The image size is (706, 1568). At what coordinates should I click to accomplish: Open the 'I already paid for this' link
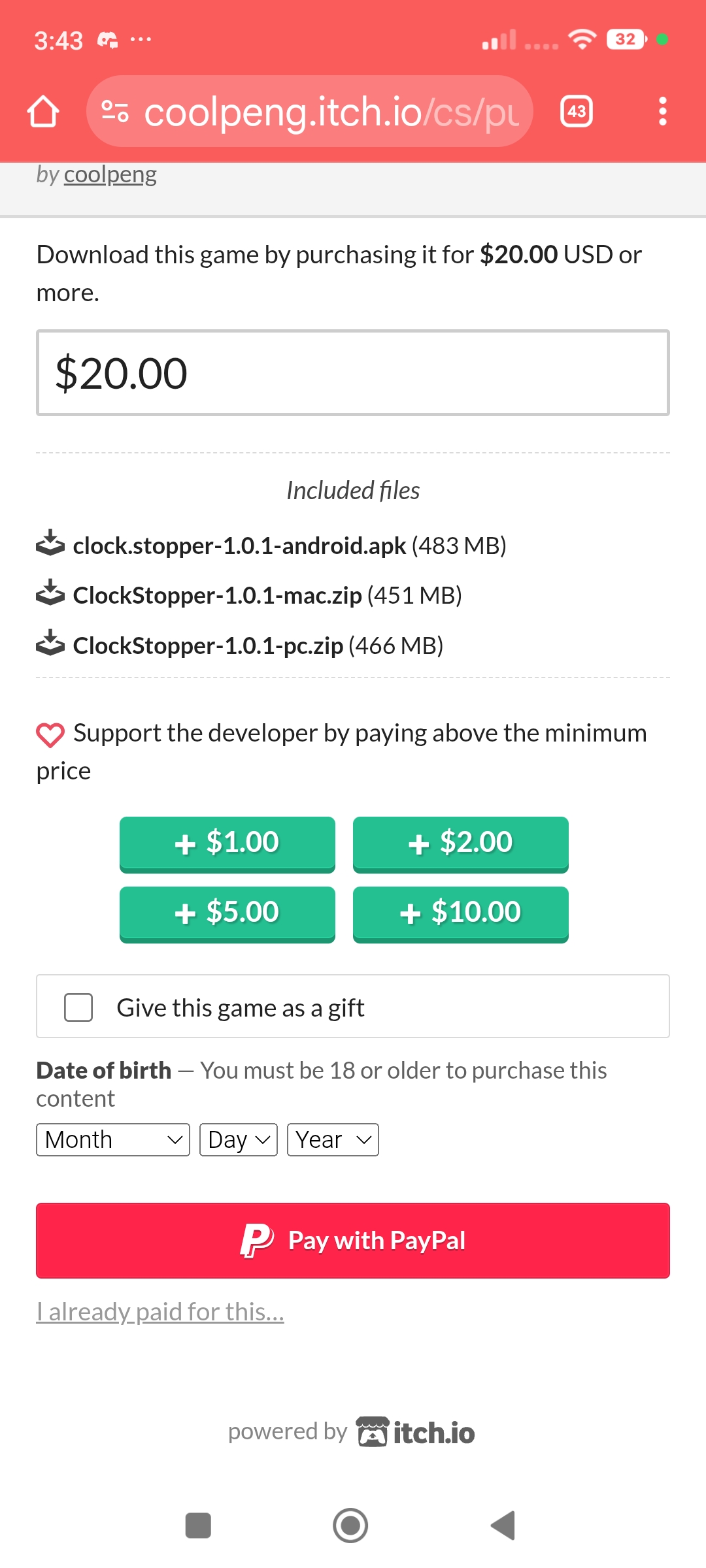[x=160, y=1311]
